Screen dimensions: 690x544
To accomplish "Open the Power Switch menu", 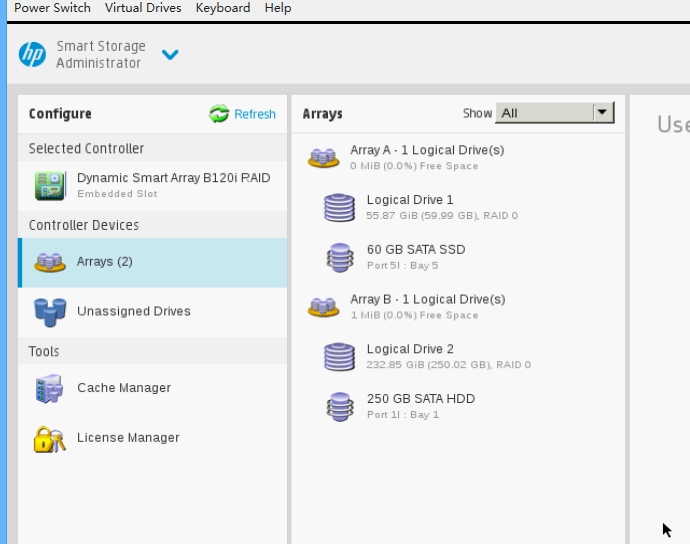I will tap(52, 8).
